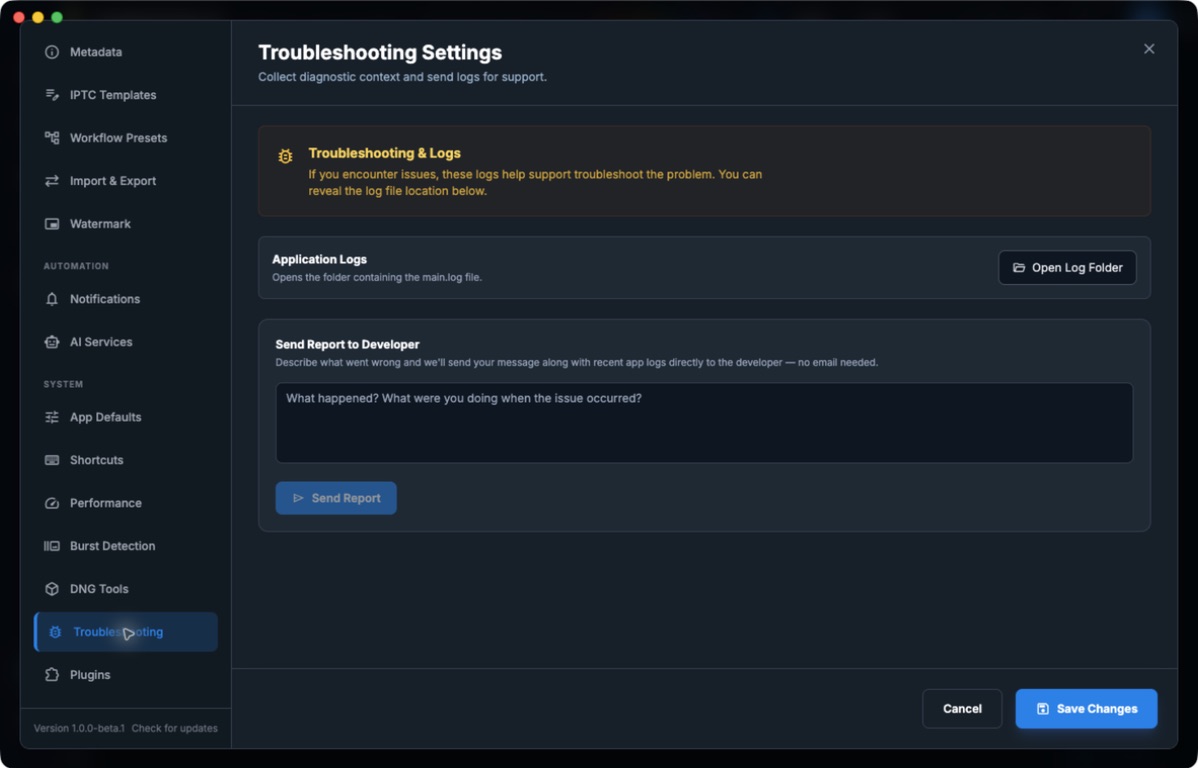The image size is (1198, 768).
Task: Click the Send Report button
Action: (335, 498)
